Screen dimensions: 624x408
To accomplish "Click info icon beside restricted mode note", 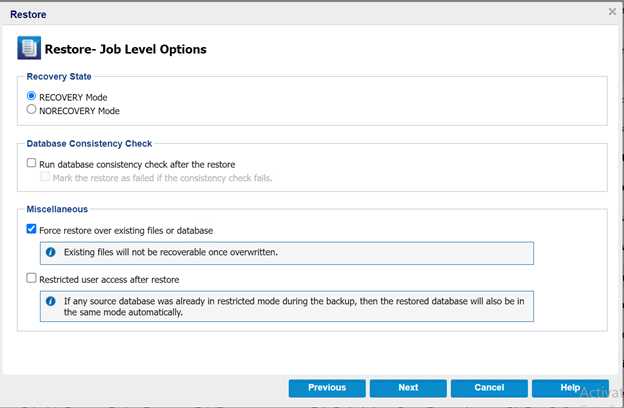I will click(50, 299).
